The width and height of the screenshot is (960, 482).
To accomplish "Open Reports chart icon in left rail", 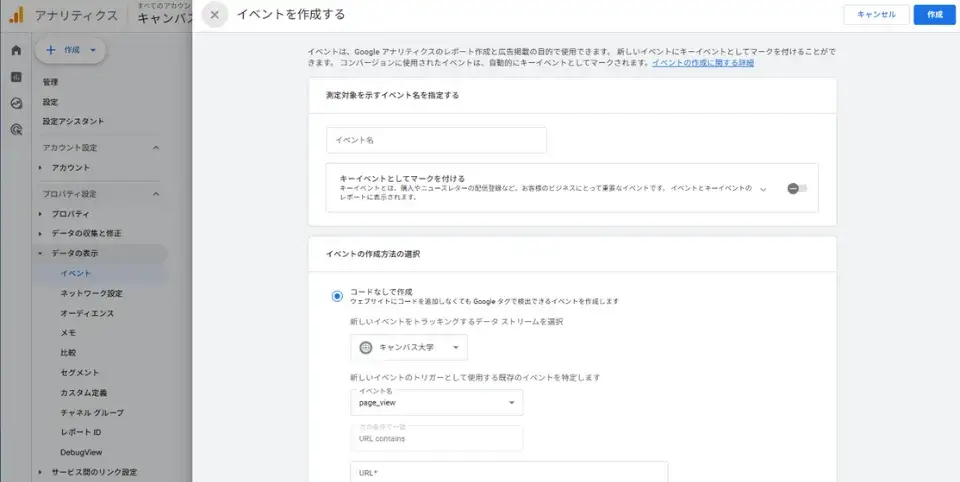I will click(17, 77).
